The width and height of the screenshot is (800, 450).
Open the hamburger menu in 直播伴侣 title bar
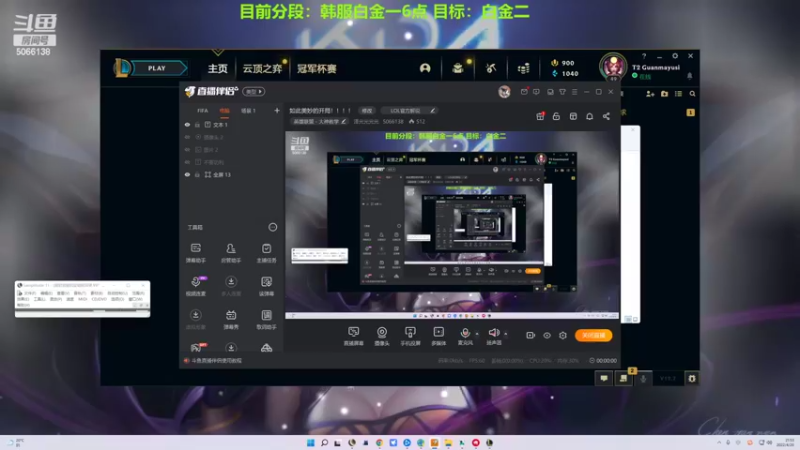(574, 92)
